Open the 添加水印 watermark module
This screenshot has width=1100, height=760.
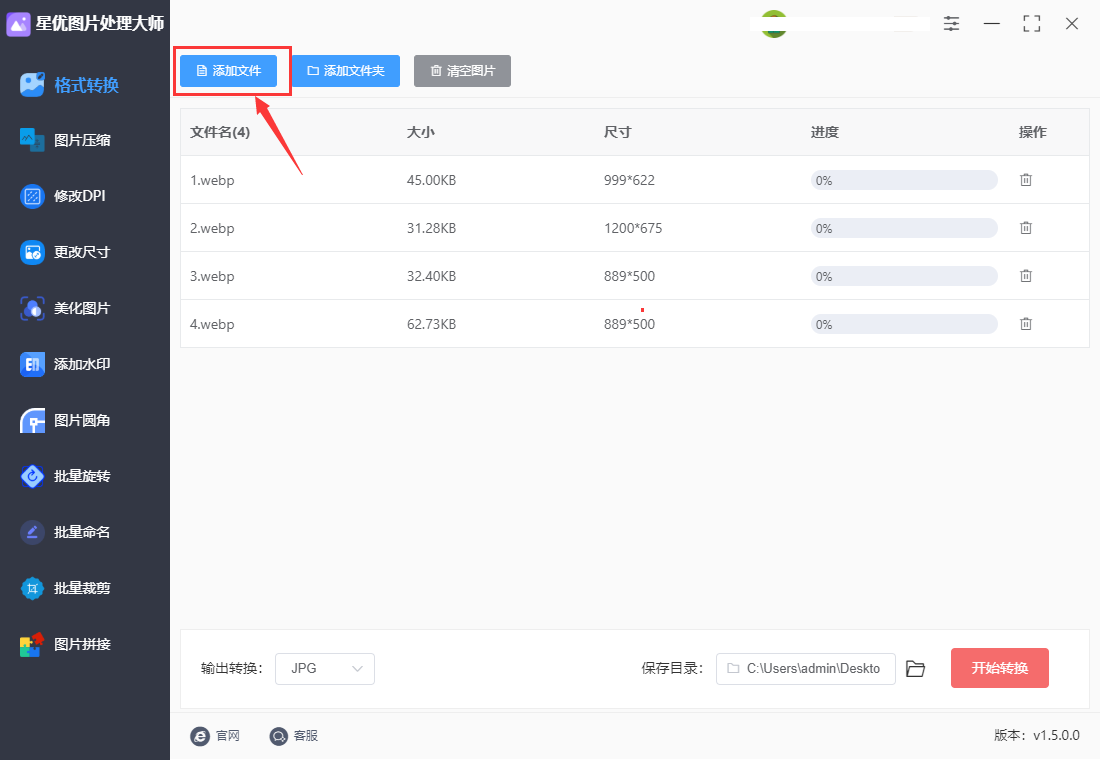[65, 364]
